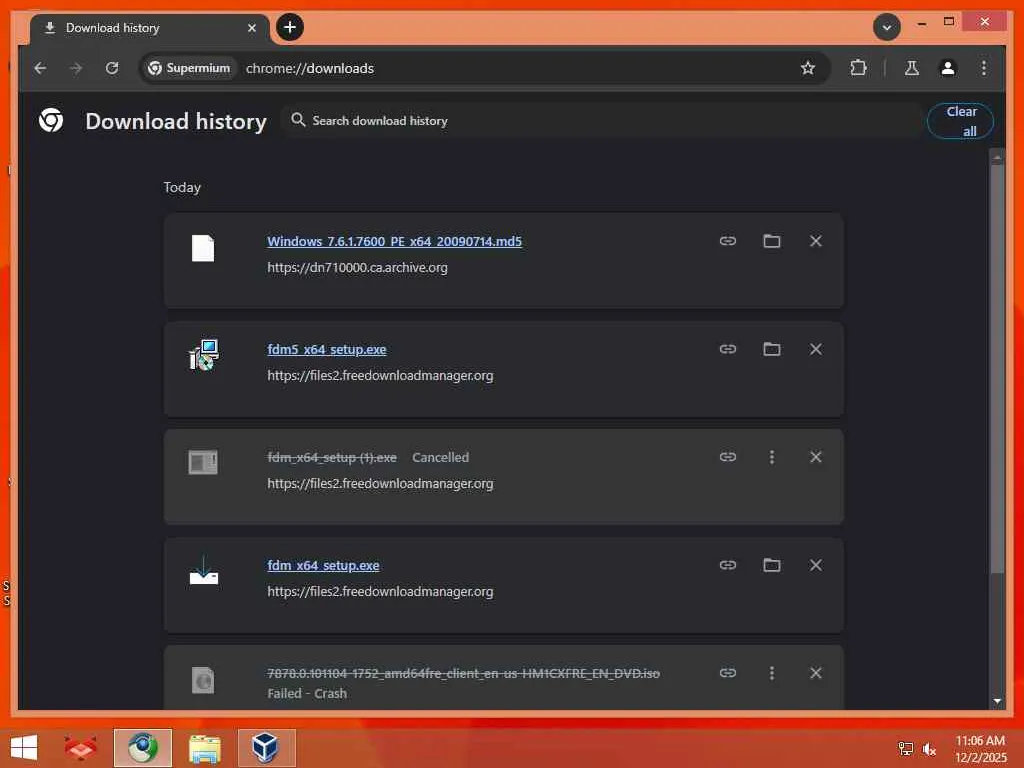
Task: Open the VirtualBox taskbar icon
Action: coord(266,748)
